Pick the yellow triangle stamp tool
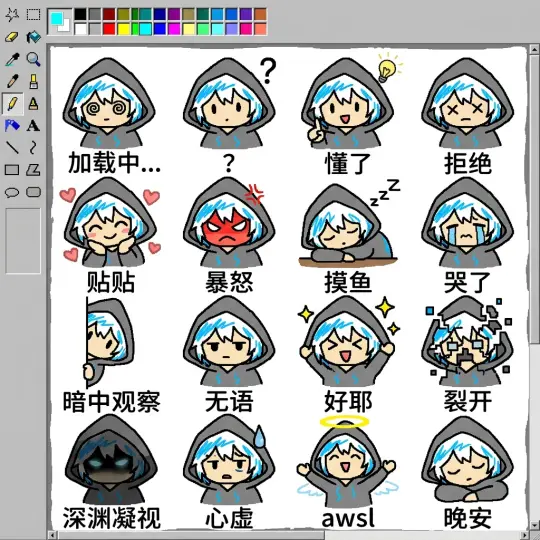Viewport: 540px width, 540px height. tap(33, 103)
